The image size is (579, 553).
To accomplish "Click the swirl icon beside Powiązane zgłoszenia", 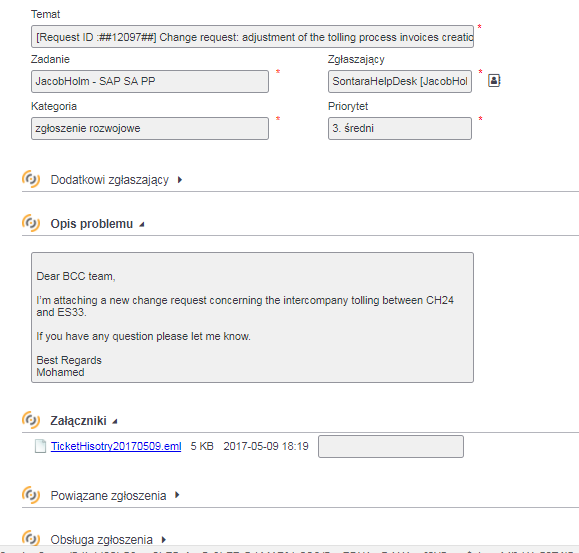I will 31,495.
